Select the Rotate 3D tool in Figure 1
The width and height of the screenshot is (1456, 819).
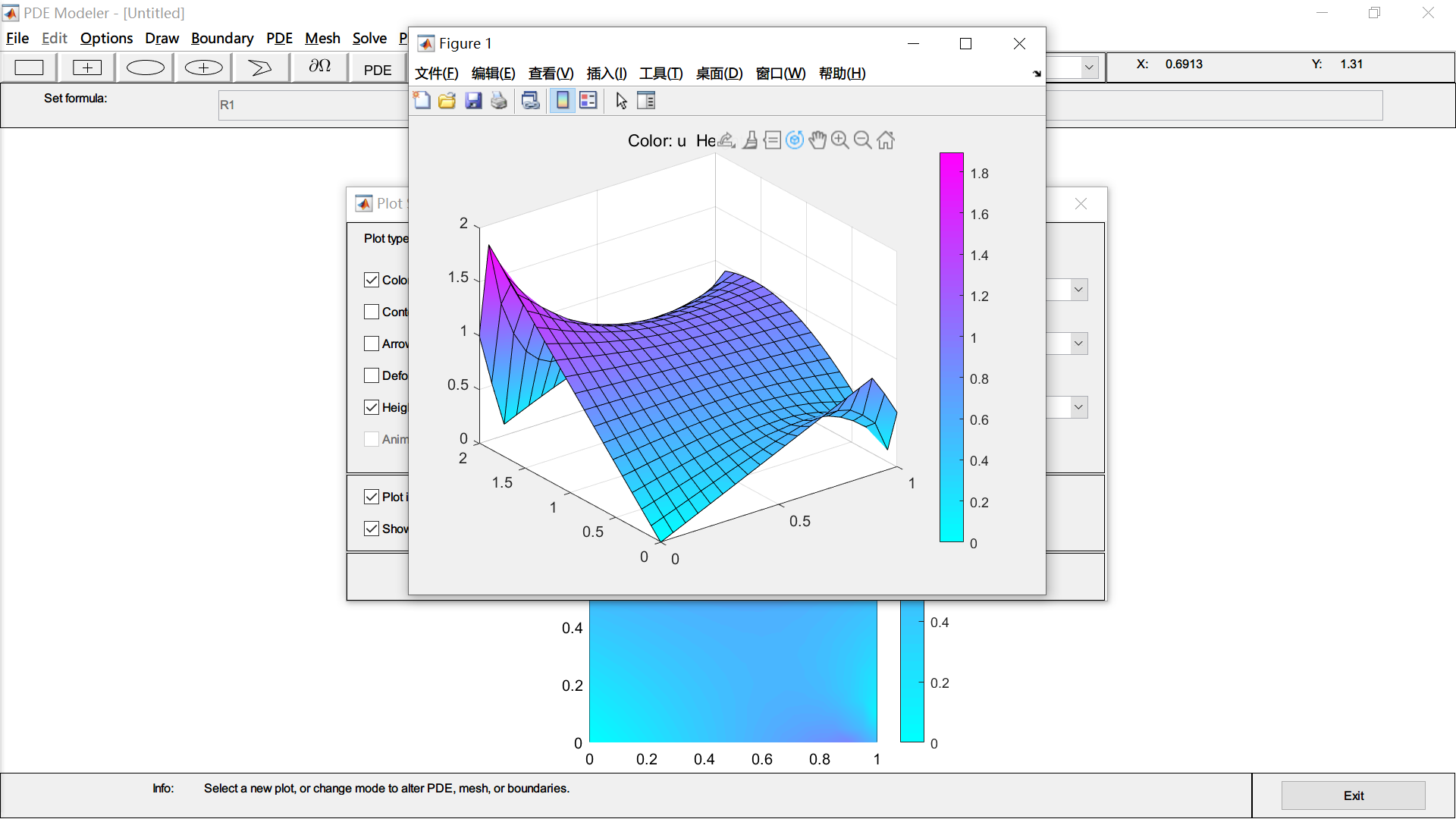794,140
